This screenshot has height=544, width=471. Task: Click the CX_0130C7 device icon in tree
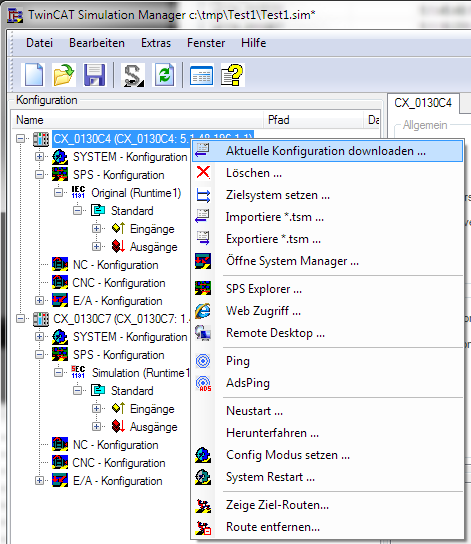41,319
